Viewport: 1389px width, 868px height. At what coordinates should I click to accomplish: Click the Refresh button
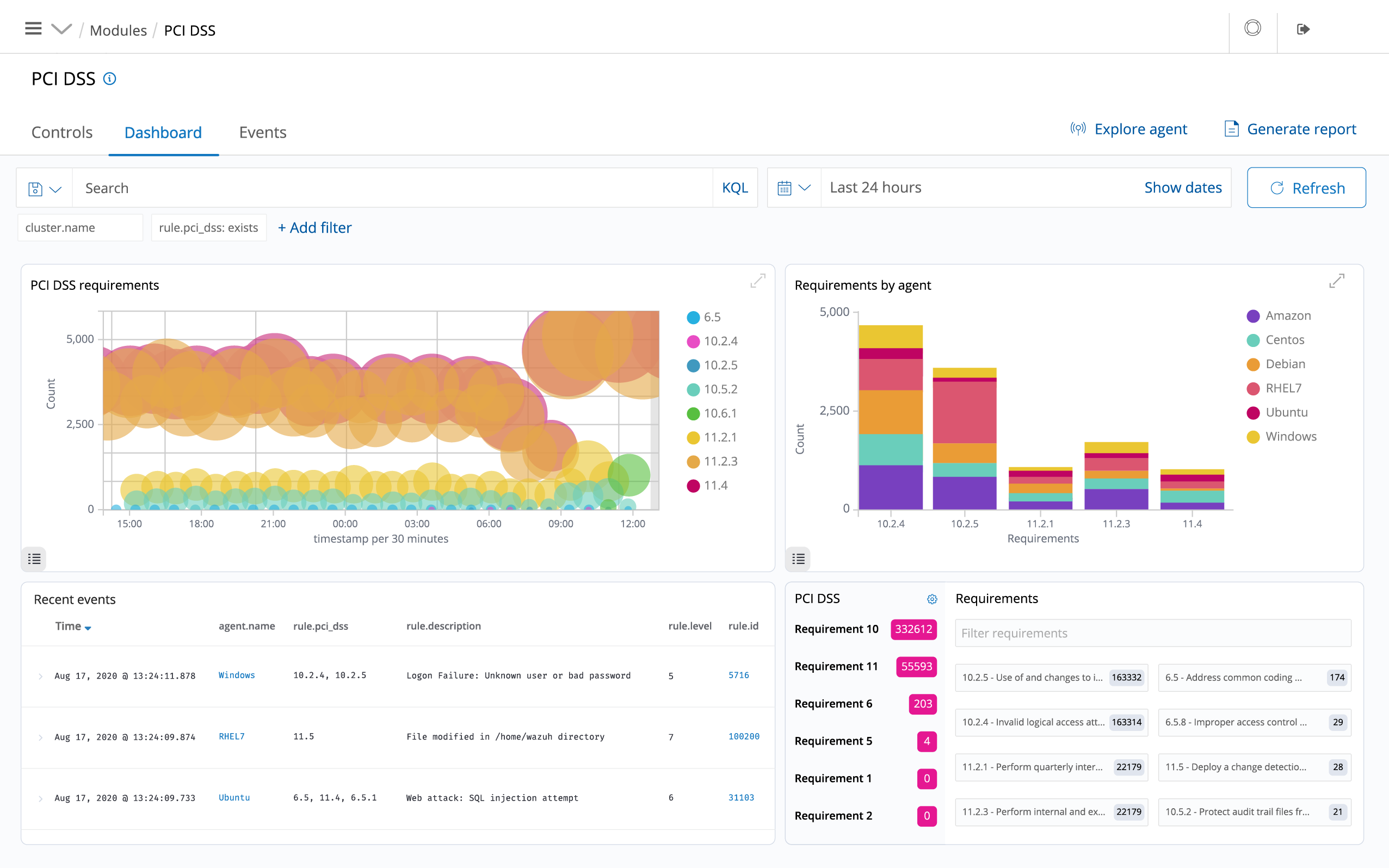point(1306,188)
